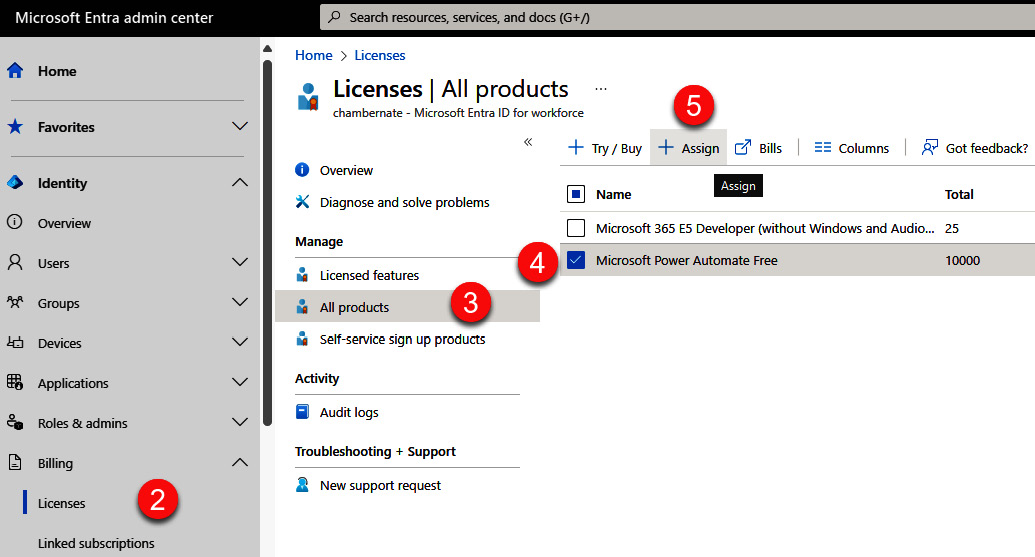This screenshot has width=1035, height=557.
Task: Click the Assign button
Action: pyautogui.click(x=688, y=147)
